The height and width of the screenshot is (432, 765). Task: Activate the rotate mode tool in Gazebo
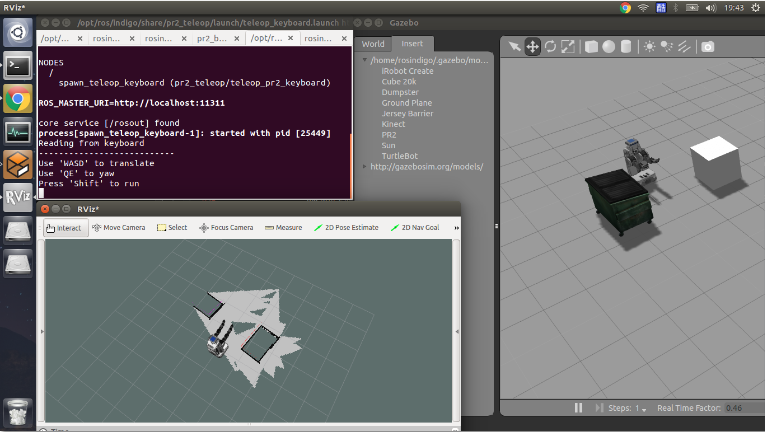pos(550,46)
